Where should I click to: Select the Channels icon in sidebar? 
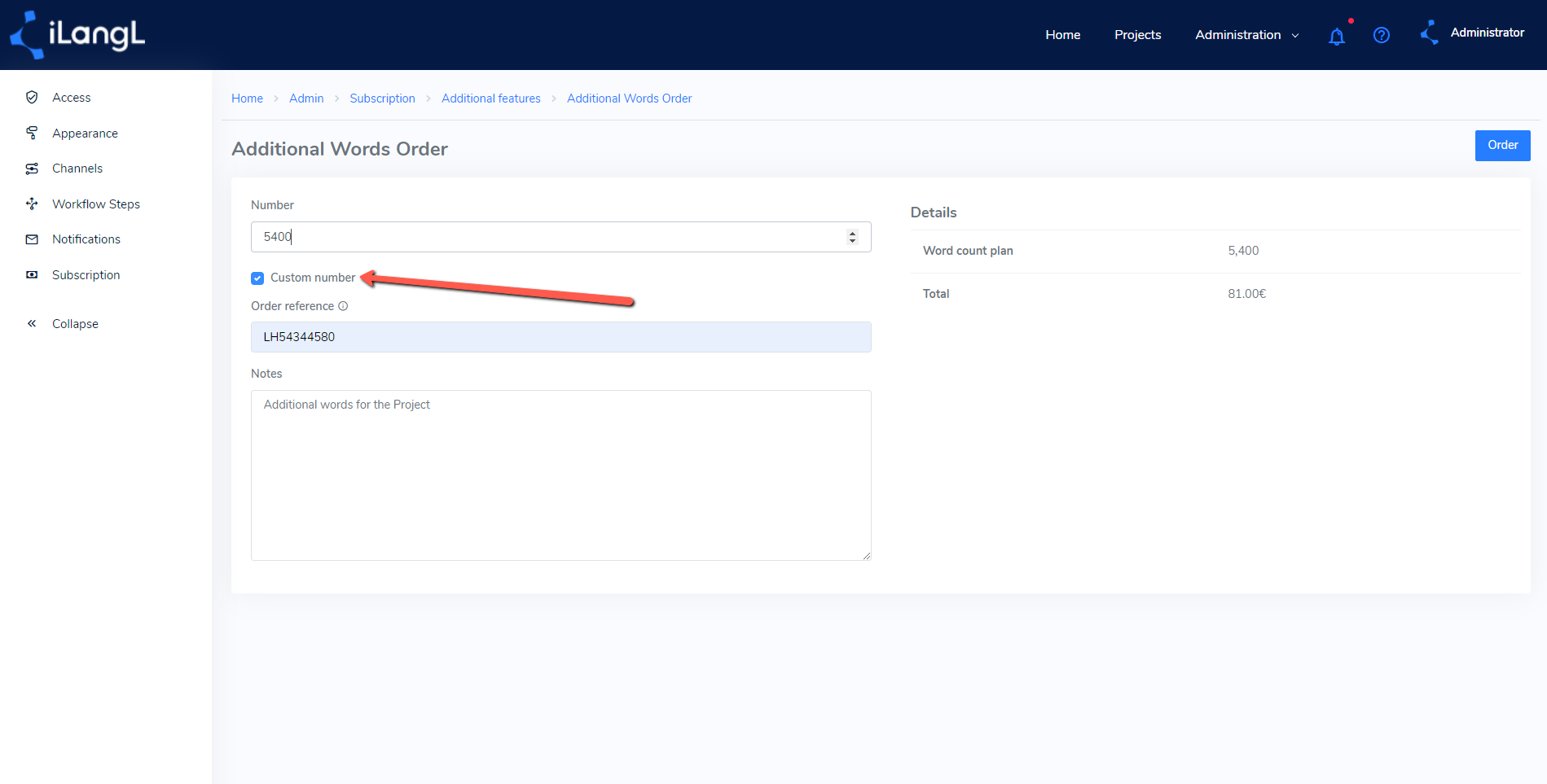click(x=32, y=169)
